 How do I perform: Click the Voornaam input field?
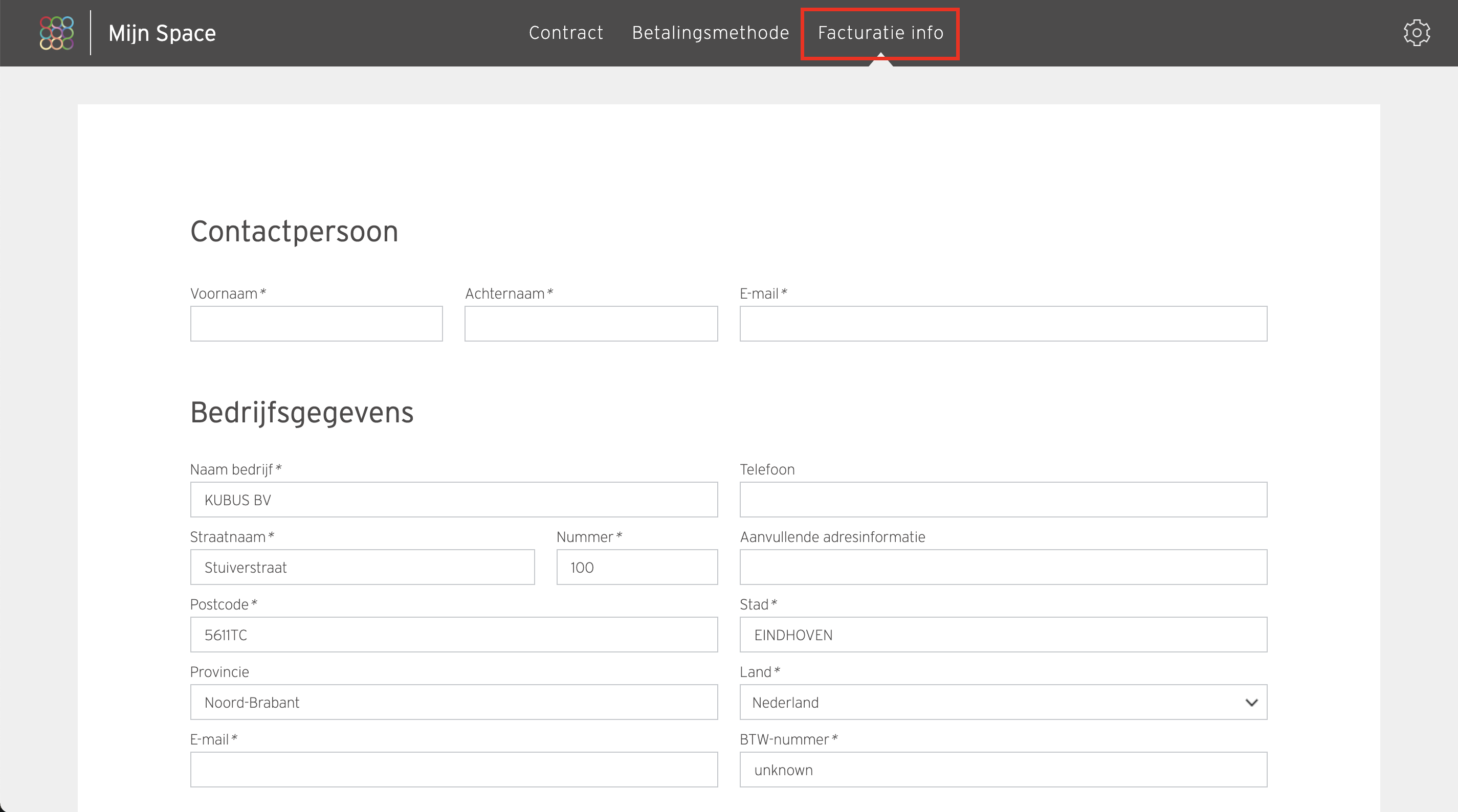point(316,324)
